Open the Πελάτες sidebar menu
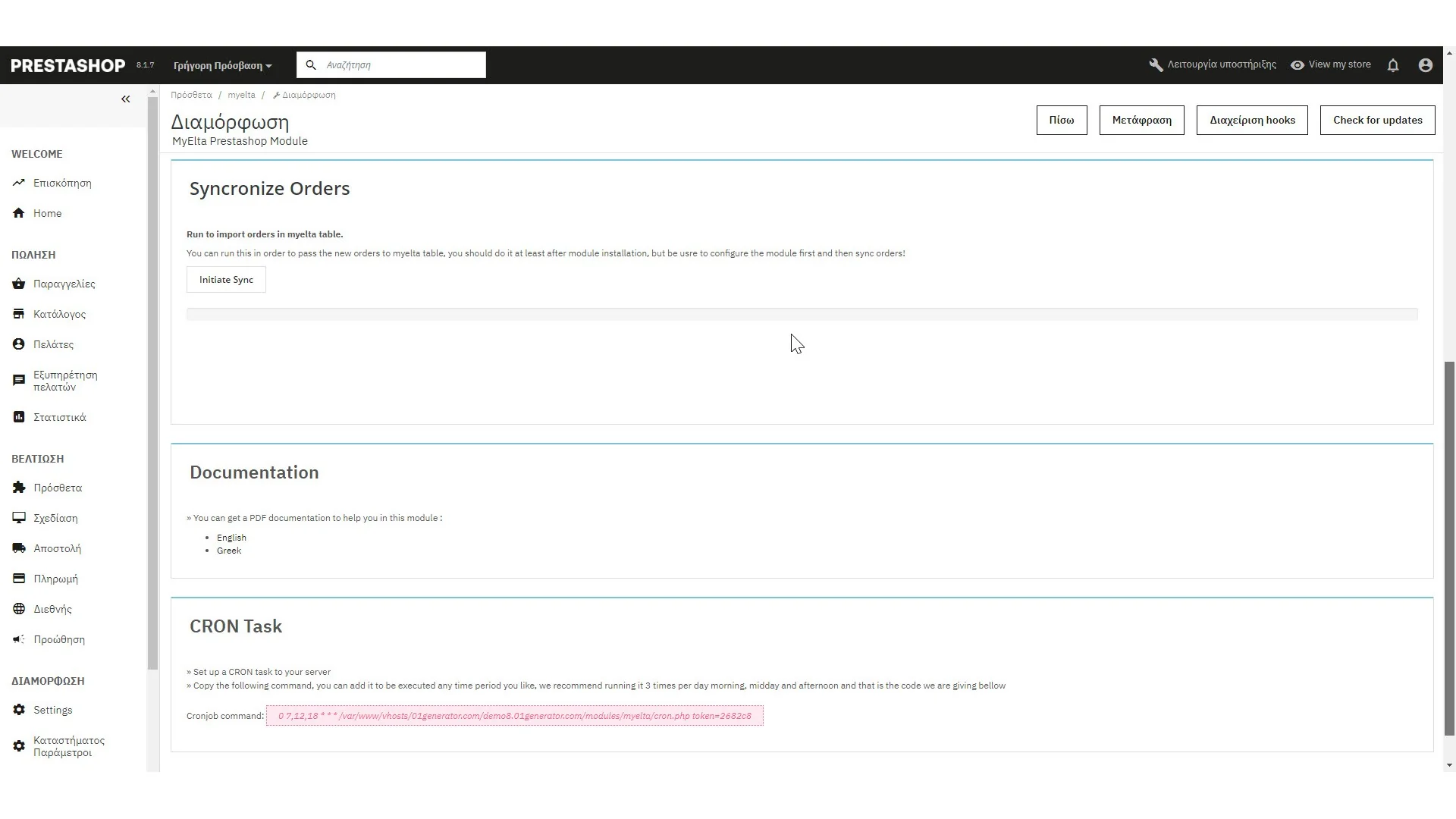Image resolution: width=1456 pixels, height=819 pixels. tap(53, 344)
